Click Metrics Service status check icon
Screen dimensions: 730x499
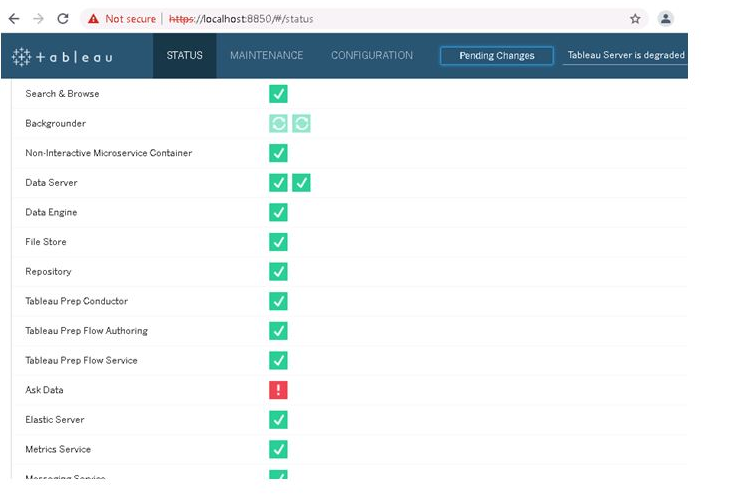(278, 449)
